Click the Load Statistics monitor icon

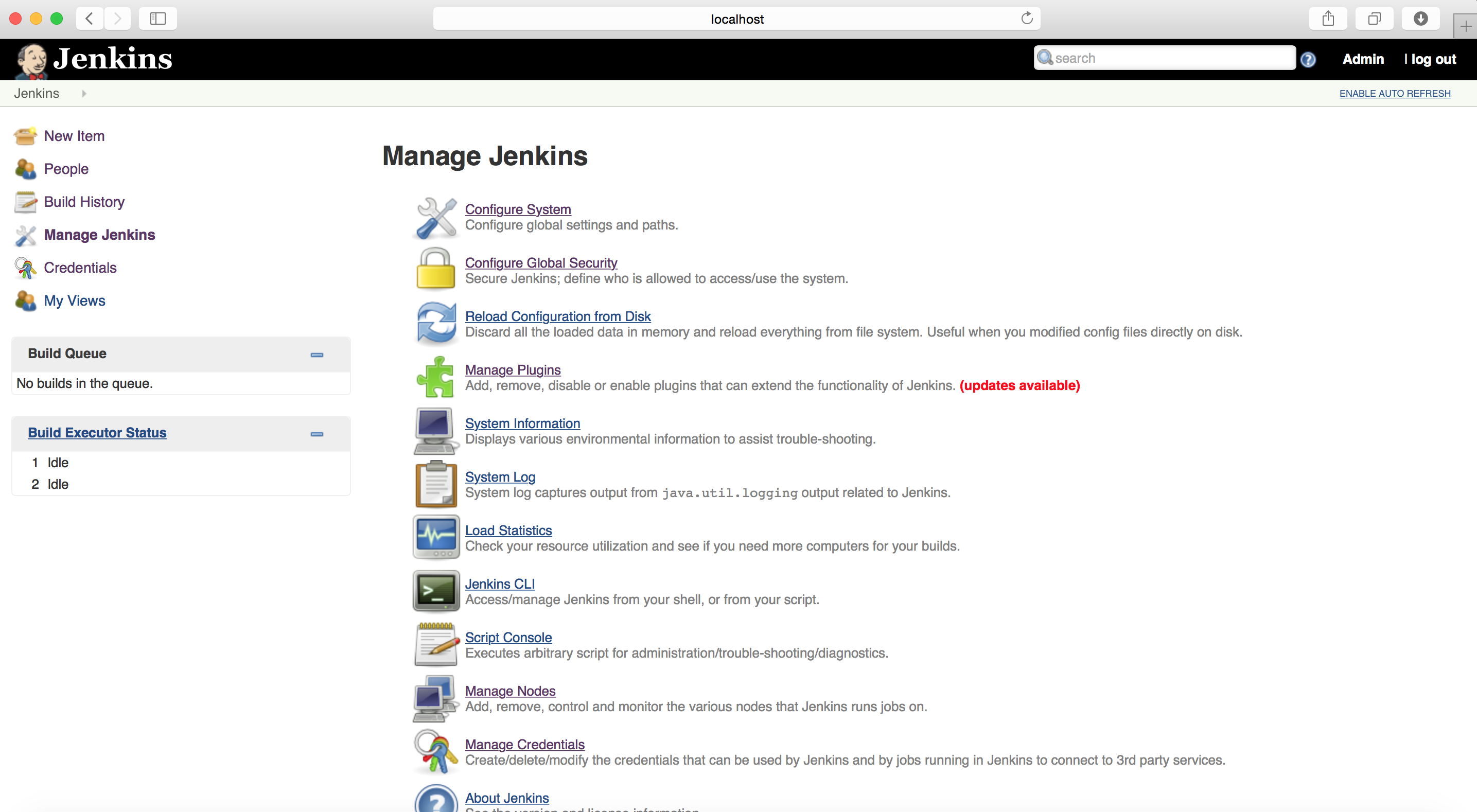(436, 537)
